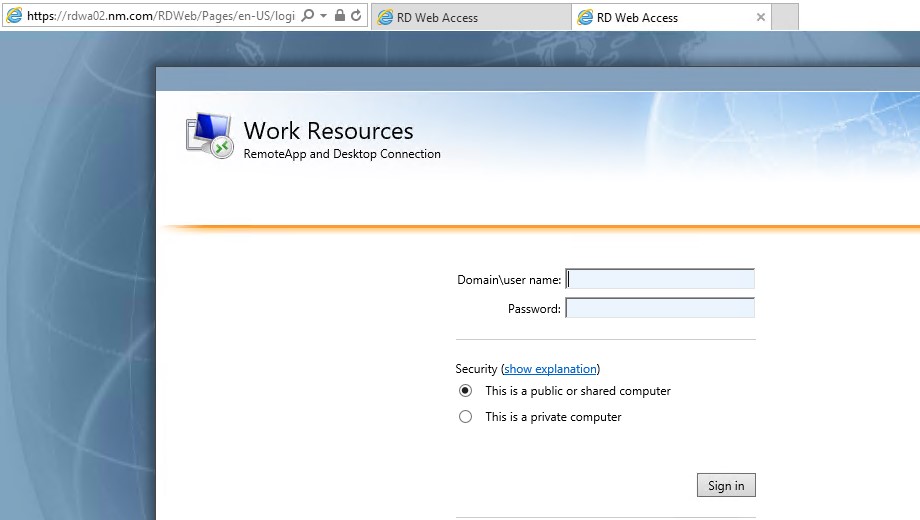Switch to the first RD Web Access tab

437,17
